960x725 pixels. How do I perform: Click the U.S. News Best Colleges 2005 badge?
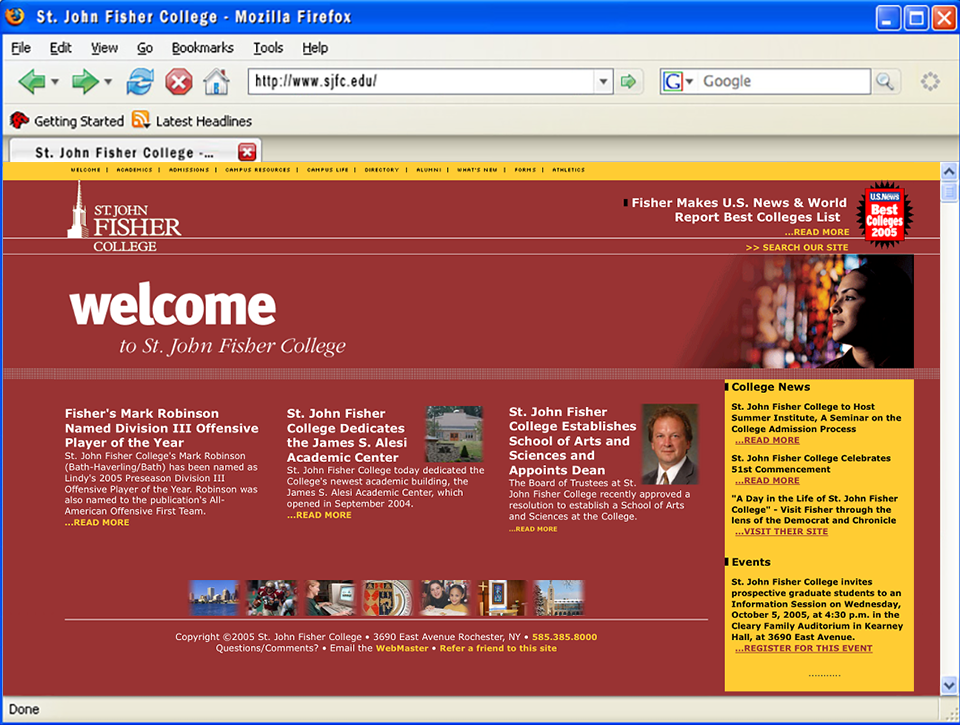pyautogui.click(x=885, y=214)
